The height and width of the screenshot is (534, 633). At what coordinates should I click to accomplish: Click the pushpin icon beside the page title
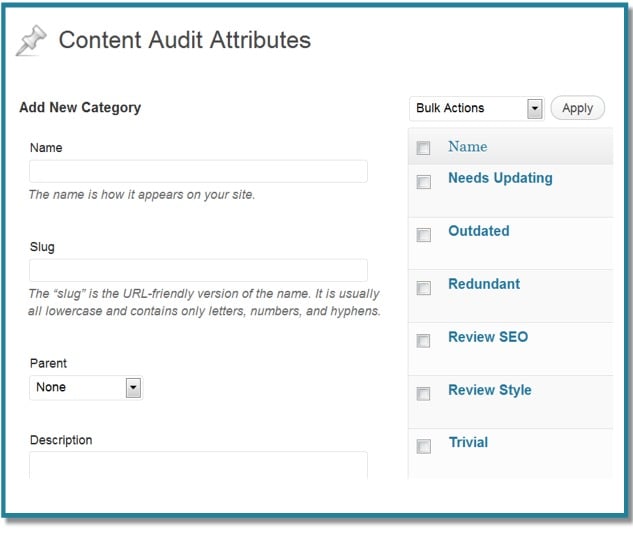click(x=32, y=41)
